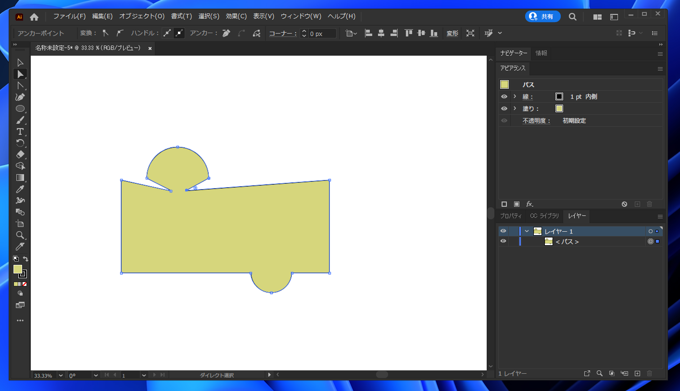
Task: Convert anchor points to smooth
Action: point(120,33)
